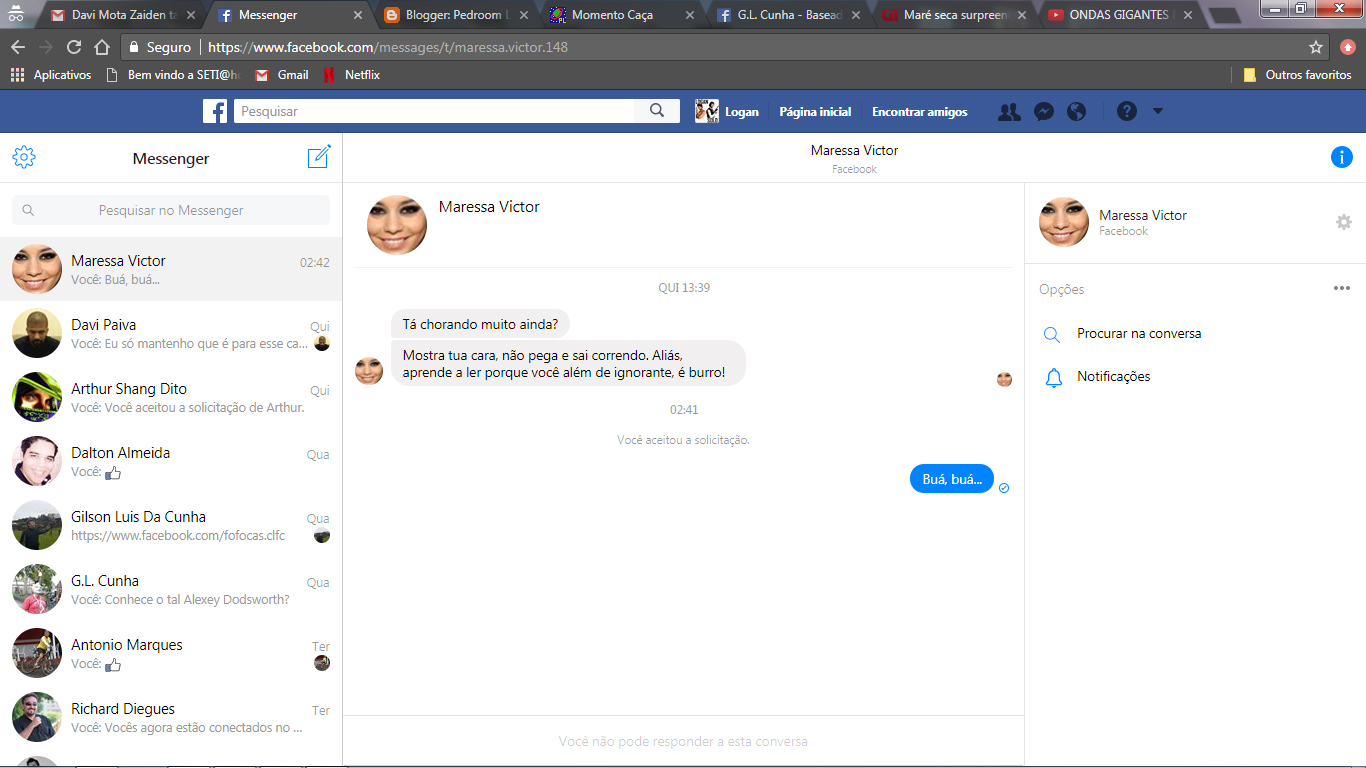This screenshot has height=768, width=1366.
Task: Close the Messenger browser tab
Action: [358, 15]
